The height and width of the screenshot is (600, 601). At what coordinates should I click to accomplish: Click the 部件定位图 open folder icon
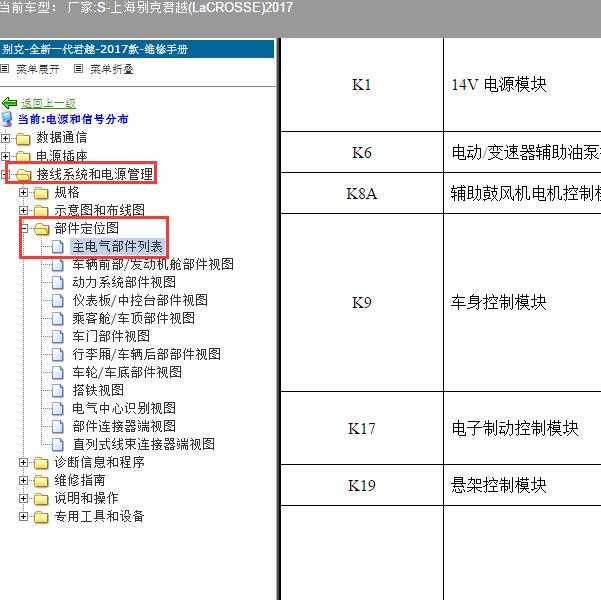[42, 229]
